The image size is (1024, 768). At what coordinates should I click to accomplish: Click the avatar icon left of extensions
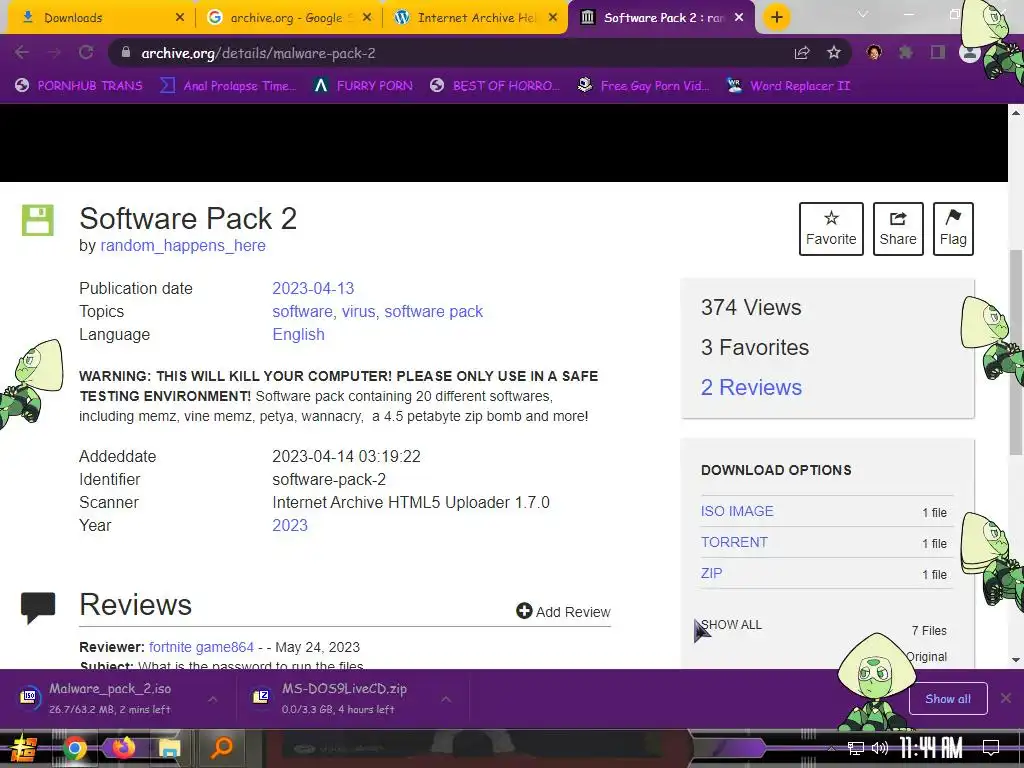pyautogui.click(x=874, y=53)
